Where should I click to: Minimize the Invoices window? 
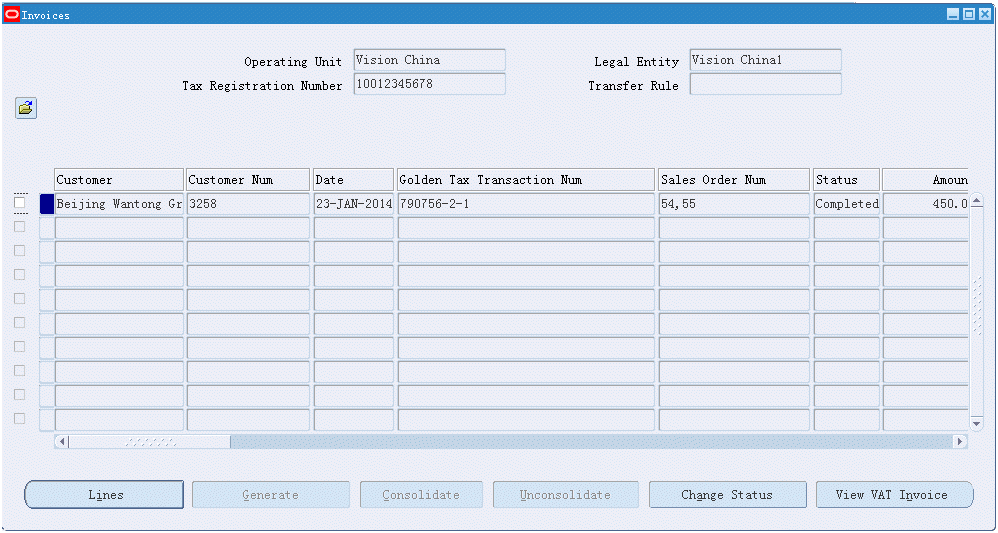(x=953, y=15)
